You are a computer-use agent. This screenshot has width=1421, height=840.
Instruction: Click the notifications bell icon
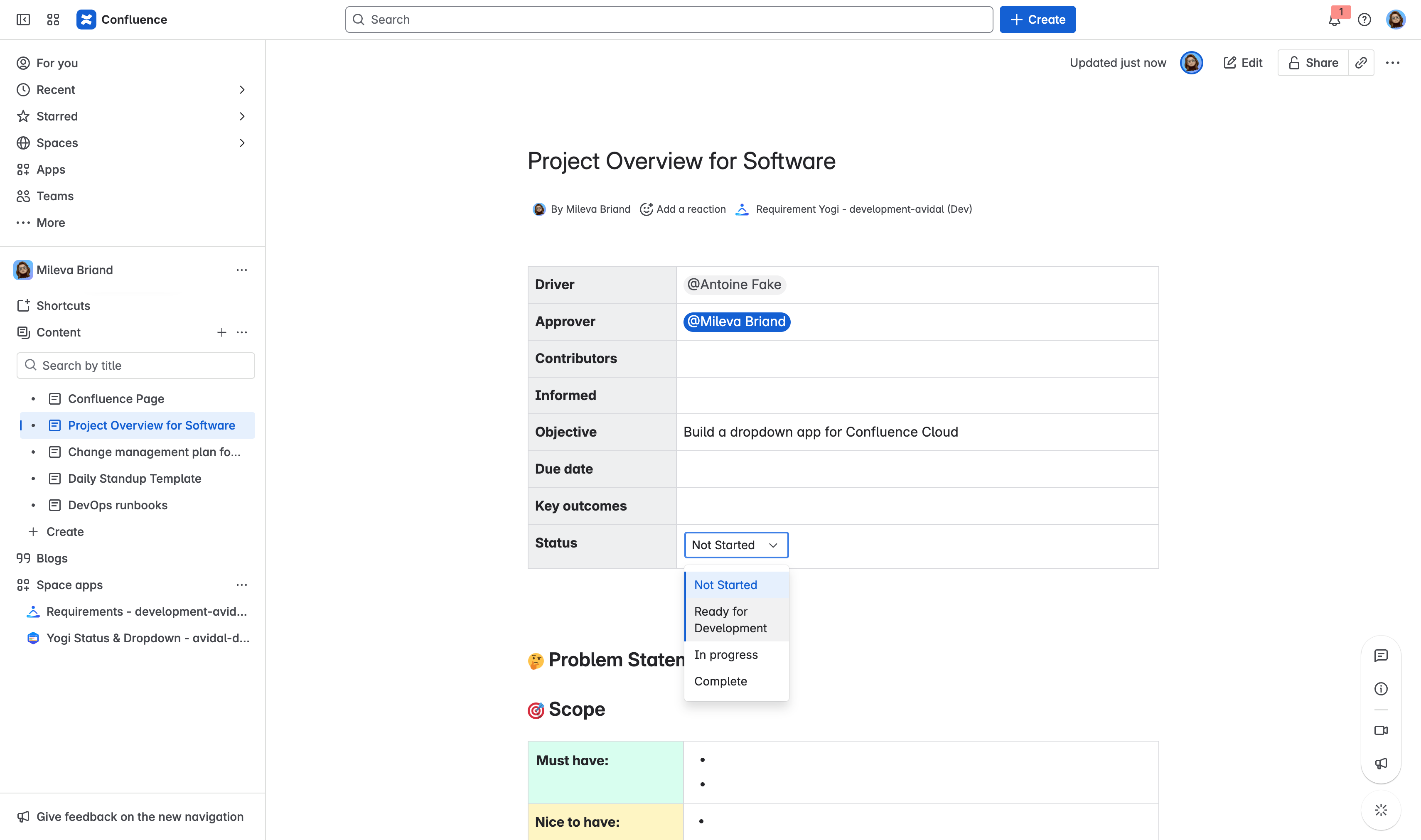[x=1335, y=20]
